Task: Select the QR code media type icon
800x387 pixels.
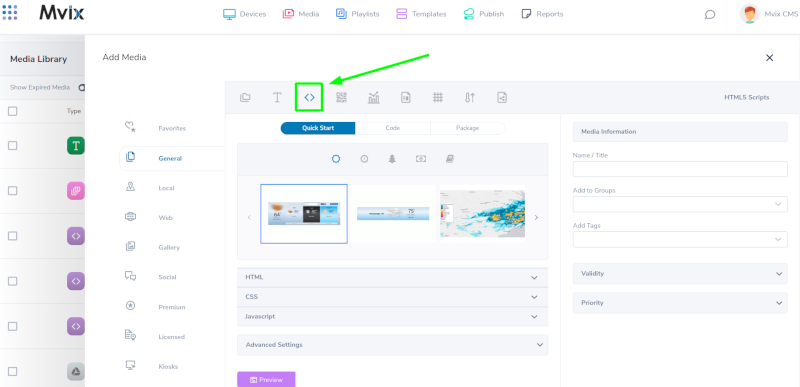Action: [341, 97]
